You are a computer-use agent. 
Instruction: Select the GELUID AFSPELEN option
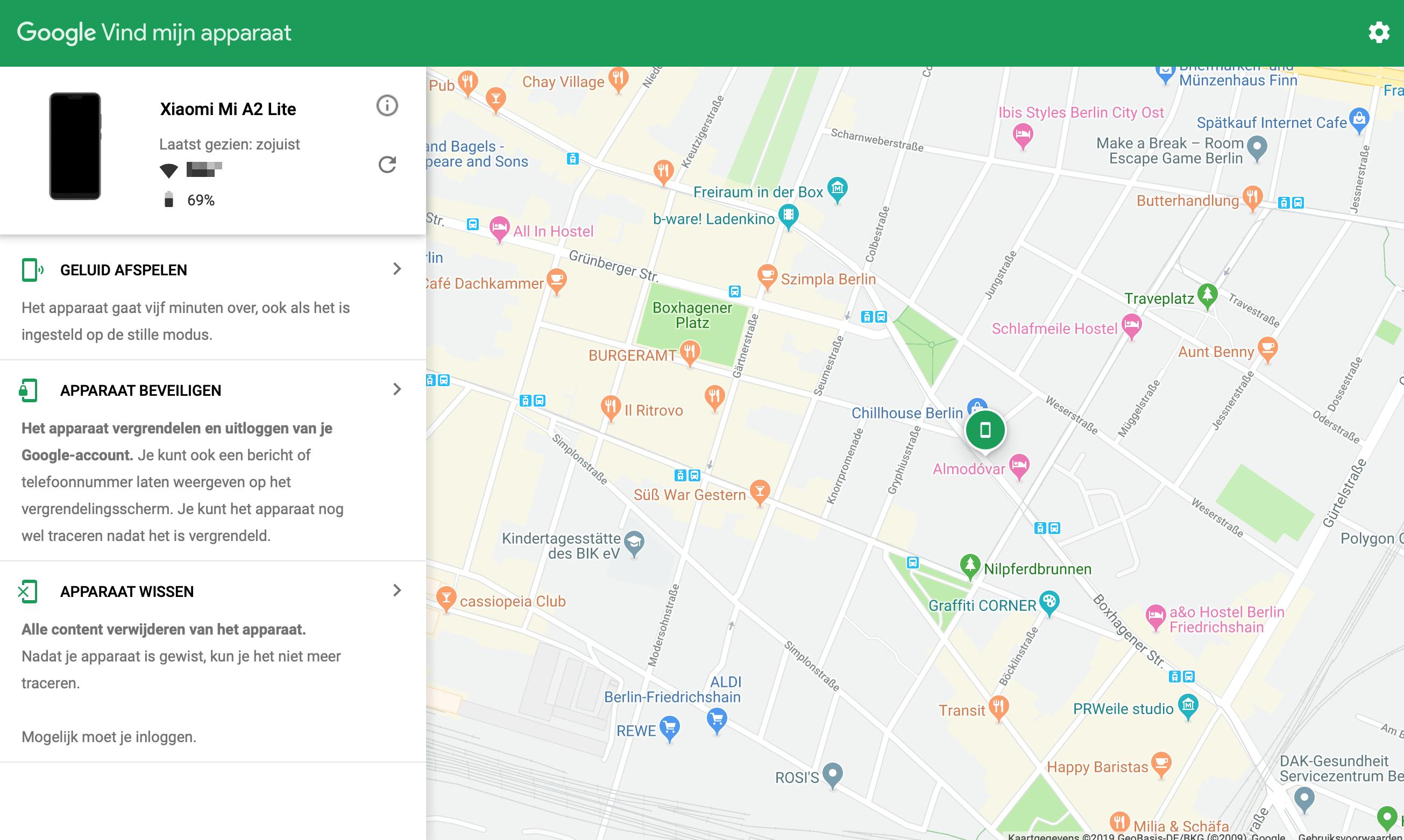pyautogui.click(x=123, y=270)
